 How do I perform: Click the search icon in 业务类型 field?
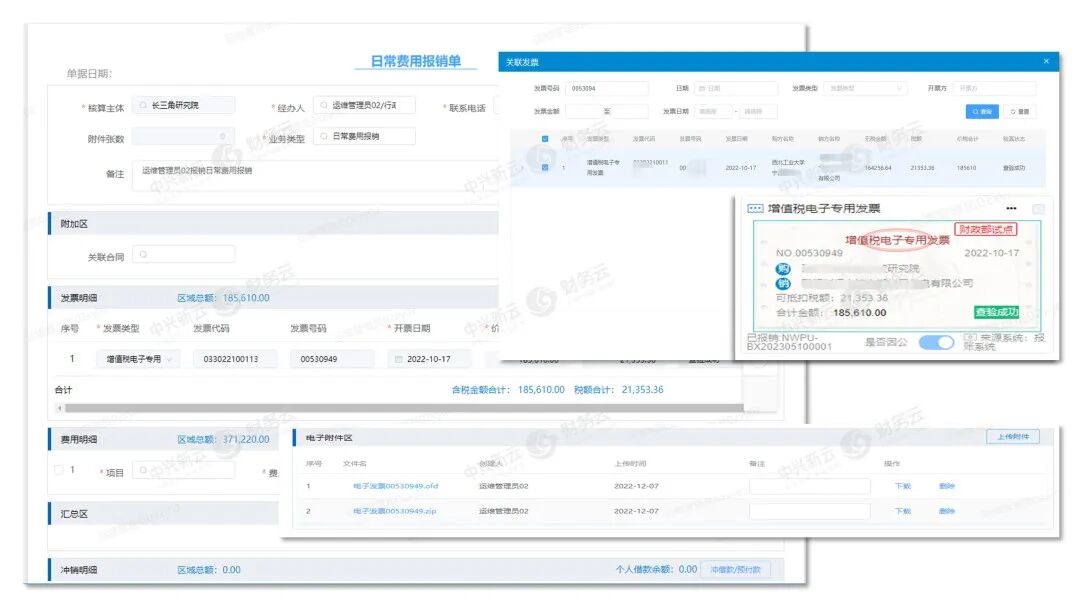pyautogui.click(x=324, y=136)
